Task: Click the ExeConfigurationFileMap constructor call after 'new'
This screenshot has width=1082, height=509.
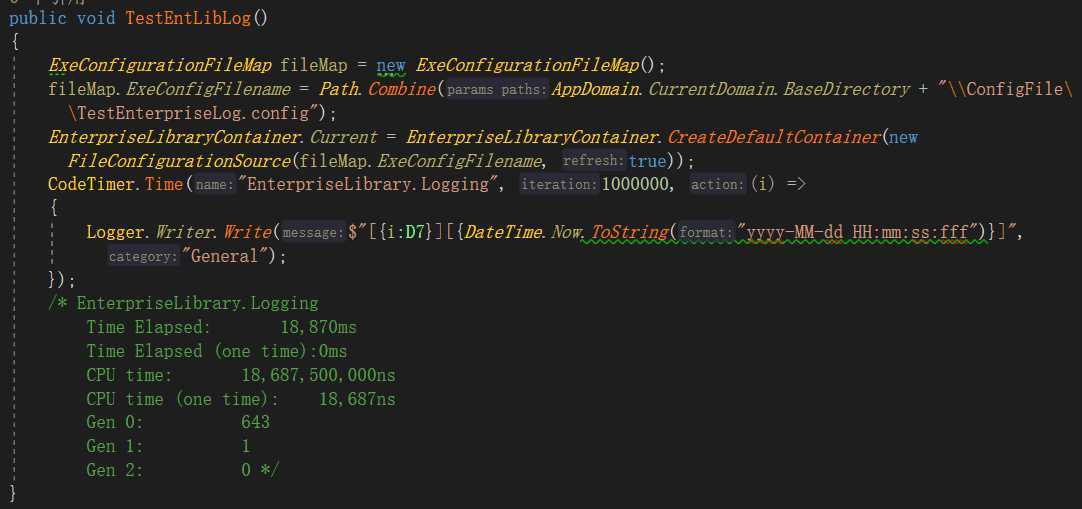Action: point(529,66)
